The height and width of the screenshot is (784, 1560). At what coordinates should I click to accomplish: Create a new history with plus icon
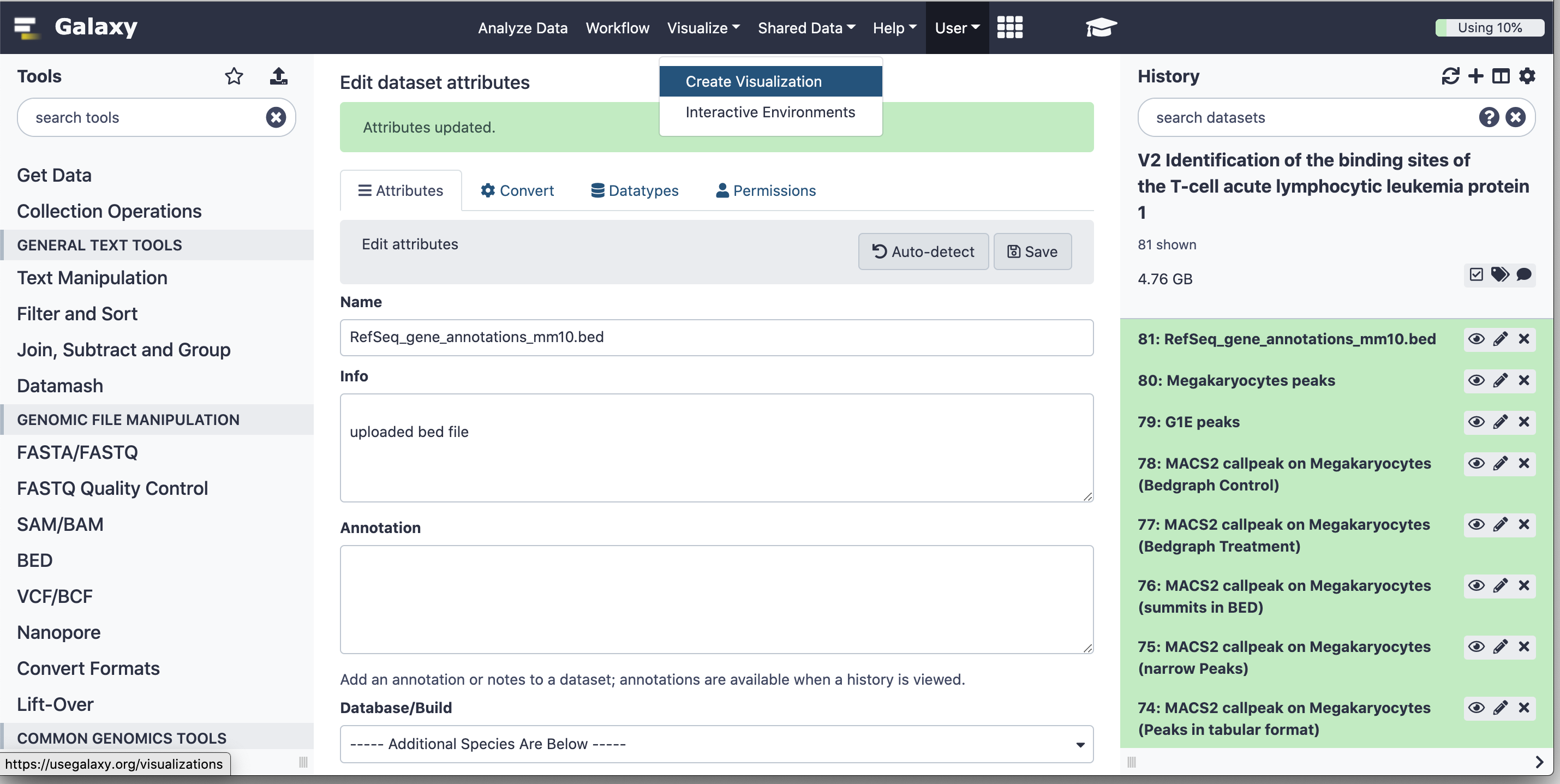click(1476, 76)
